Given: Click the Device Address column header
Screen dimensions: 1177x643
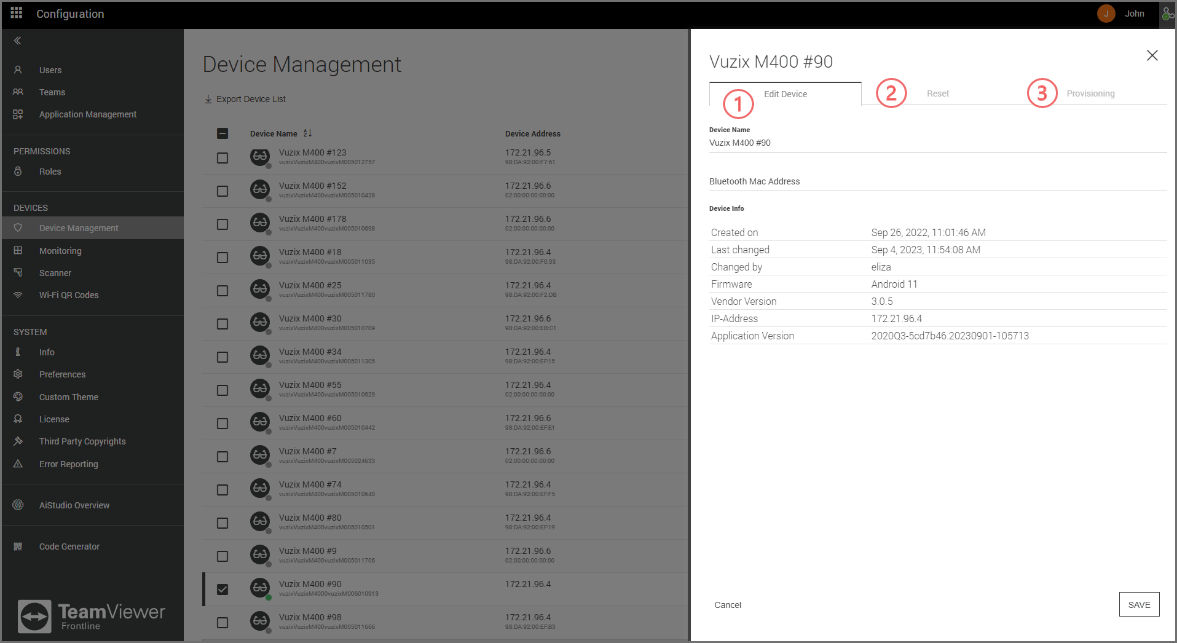Looking at the screenshot, I should pos(532,134).
